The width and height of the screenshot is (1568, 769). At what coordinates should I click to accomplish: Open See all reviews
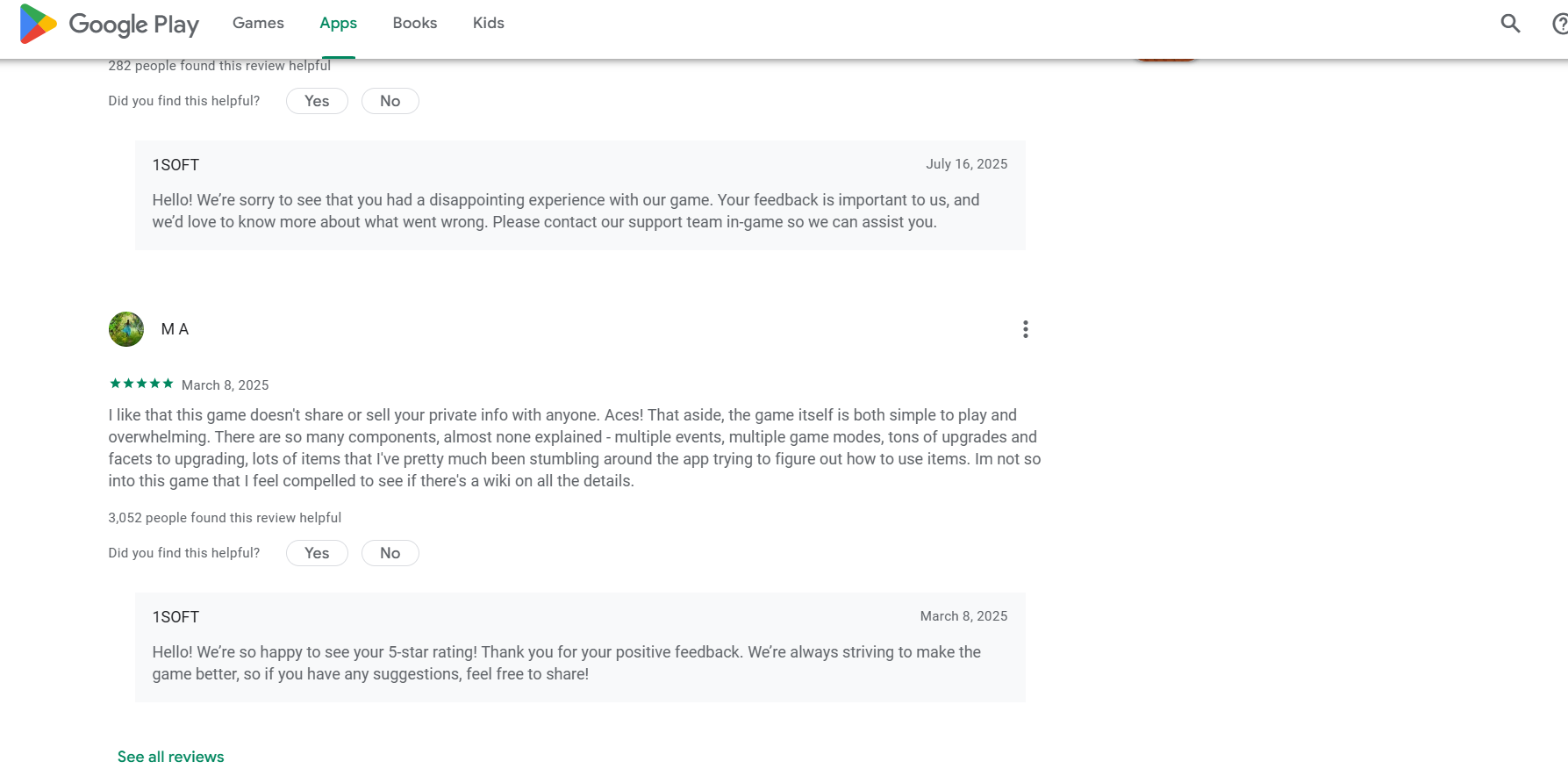(170, 756)
